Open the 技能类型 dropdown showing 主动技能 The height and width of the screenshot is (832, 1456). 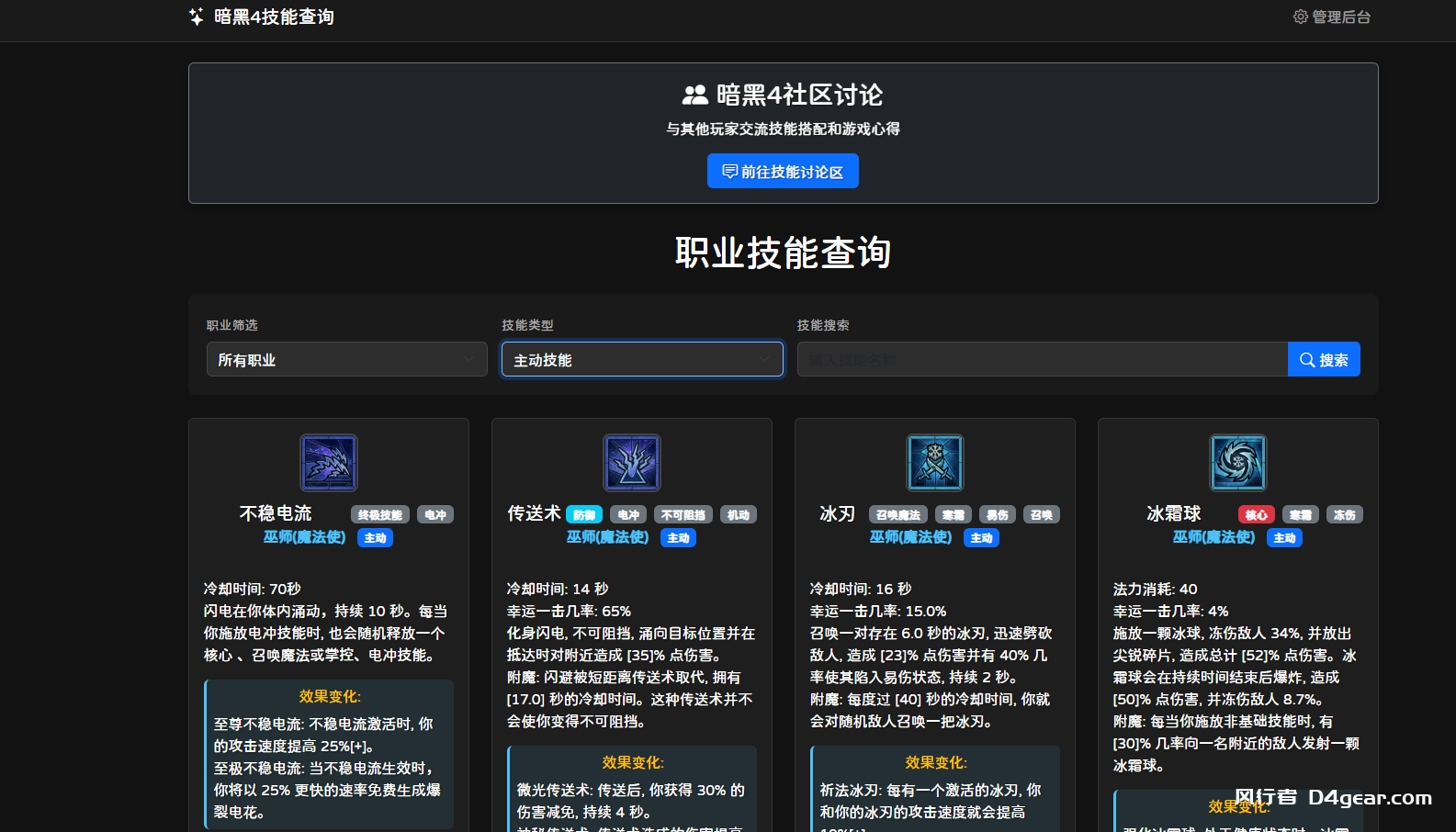click(x=642, y=359)
